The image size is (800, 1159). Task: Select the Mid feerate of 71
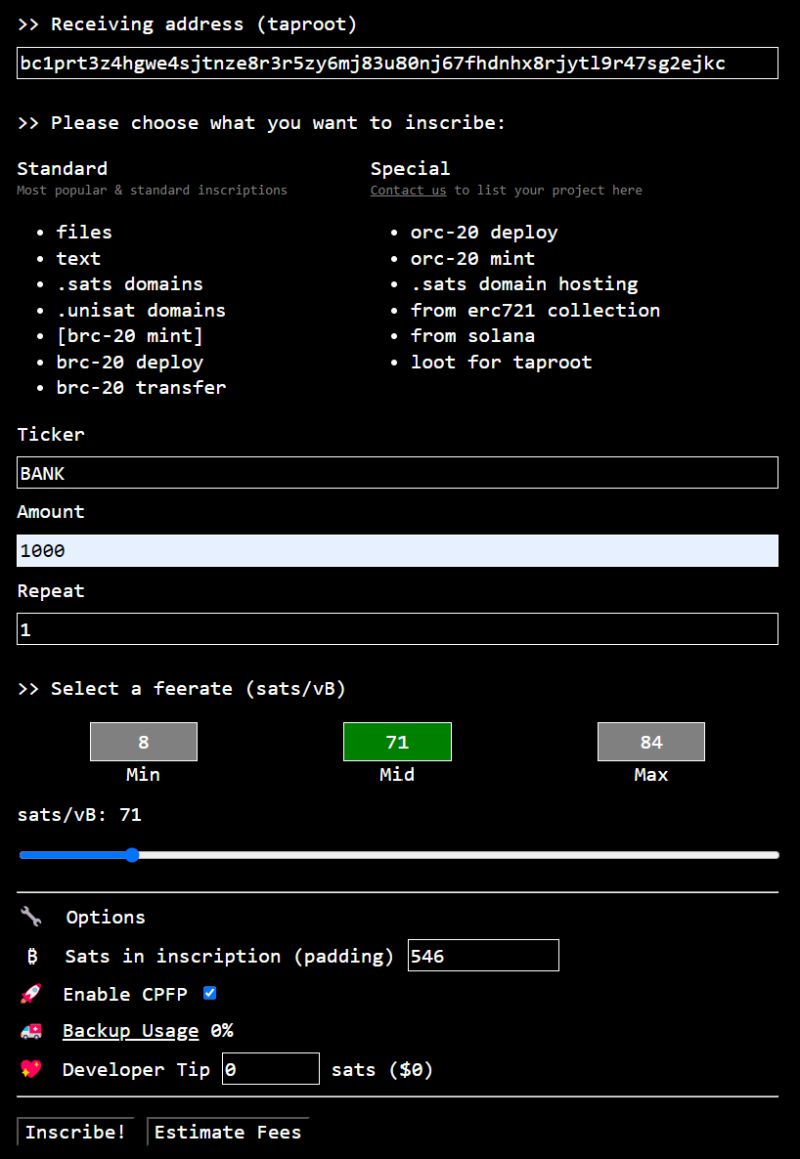point(397,741)
